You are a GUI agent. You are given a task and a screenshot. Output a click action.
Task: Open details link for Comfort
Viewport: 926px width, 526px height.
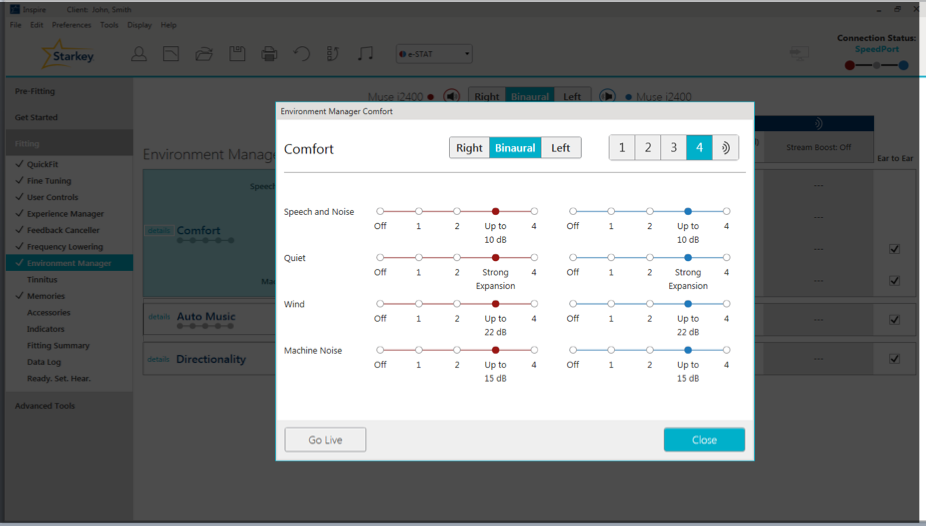pos(158,231)
